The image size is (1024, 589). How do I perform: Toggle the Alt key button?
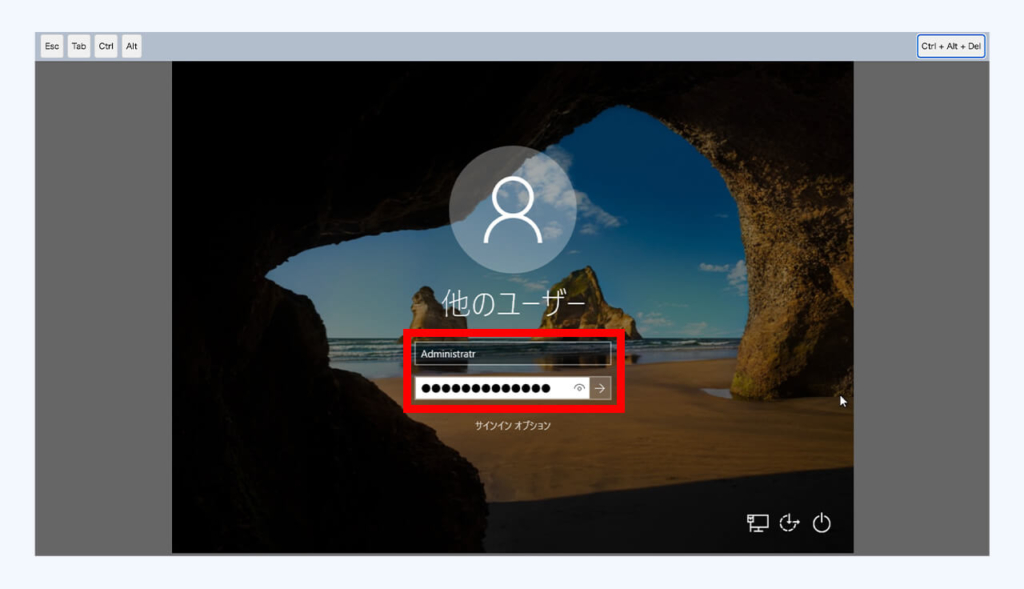131,46
